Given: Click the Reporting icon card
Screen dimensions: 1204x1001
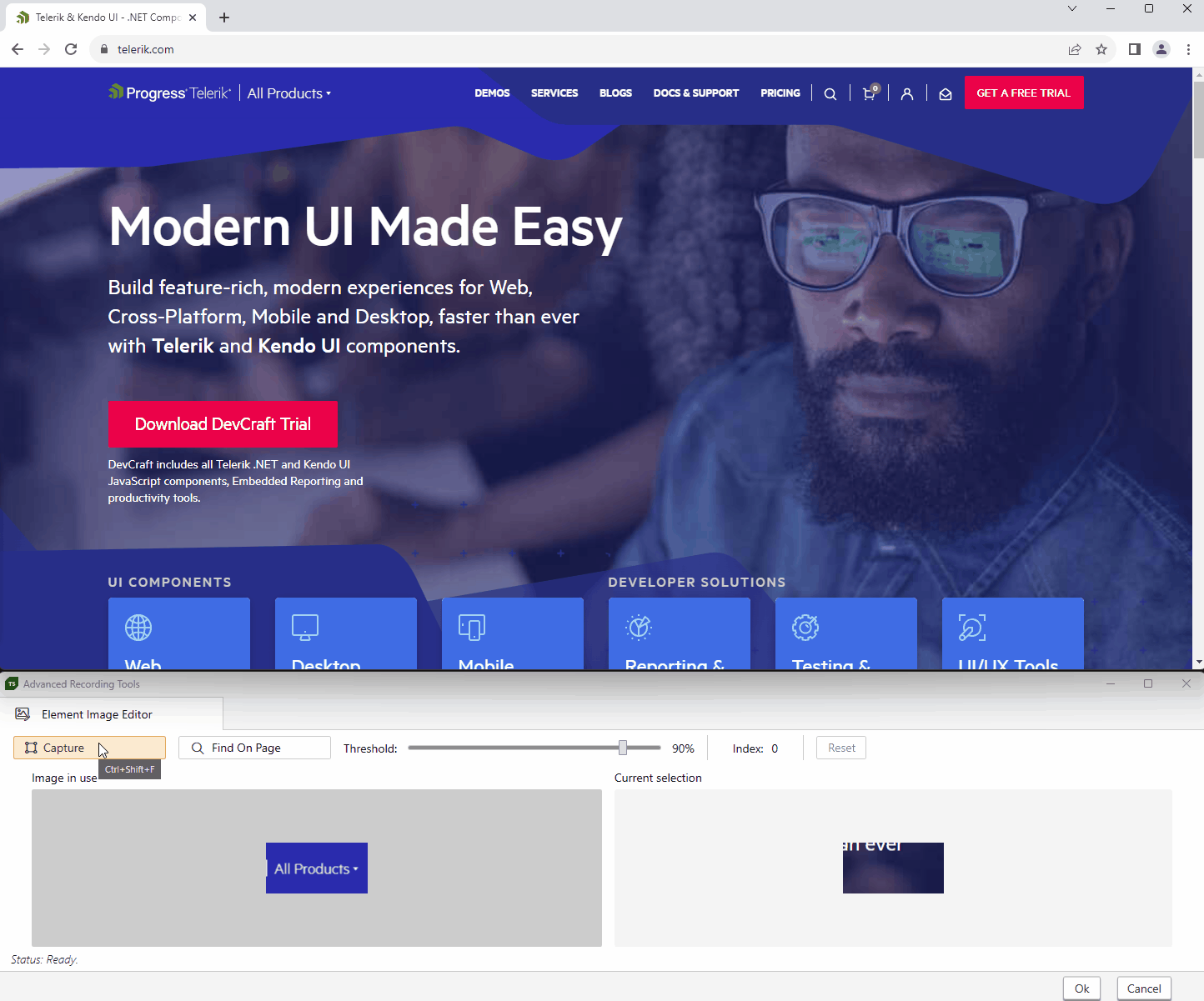Looking at the screenshot, I should [680, 633].
